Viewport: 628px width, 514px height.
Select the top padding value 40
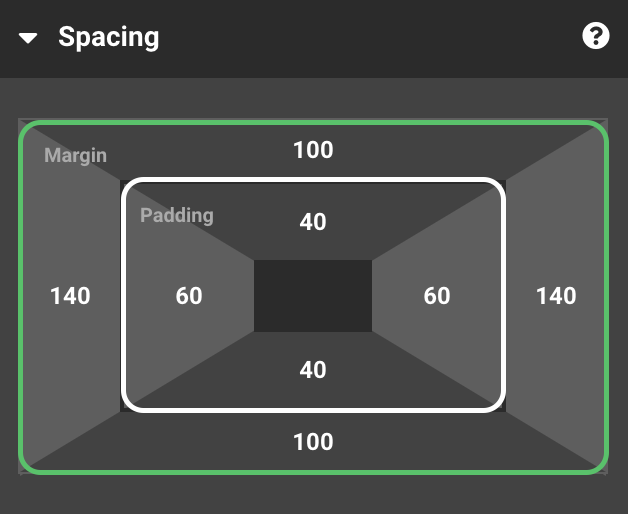click(313, 222)
